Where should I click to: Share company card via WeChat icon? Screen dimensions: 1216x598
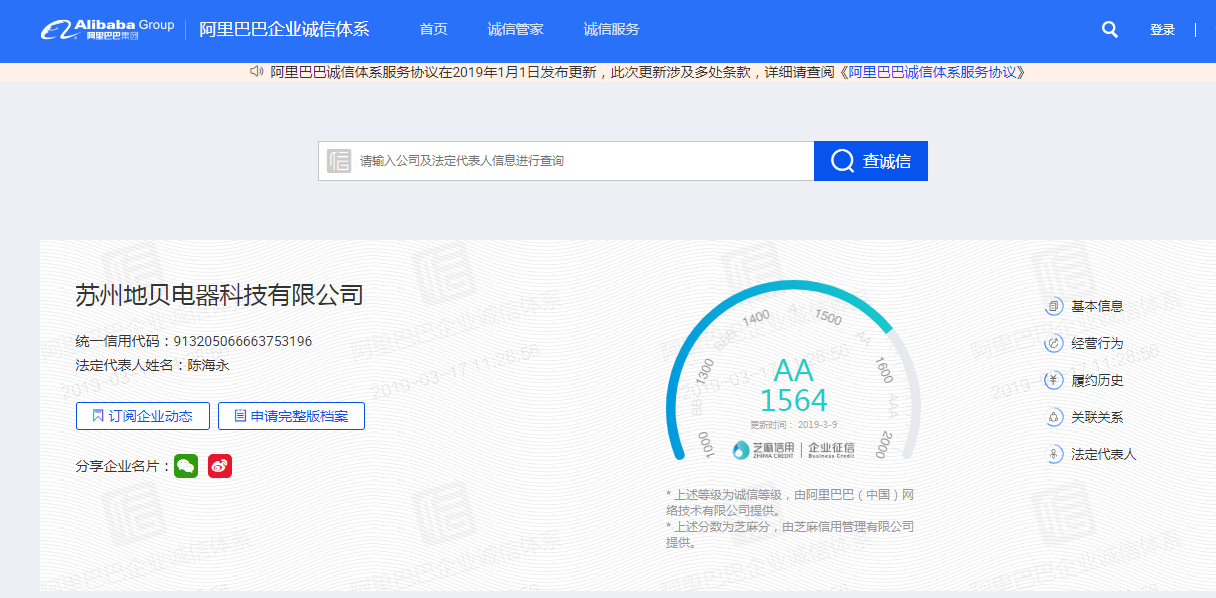186,466
